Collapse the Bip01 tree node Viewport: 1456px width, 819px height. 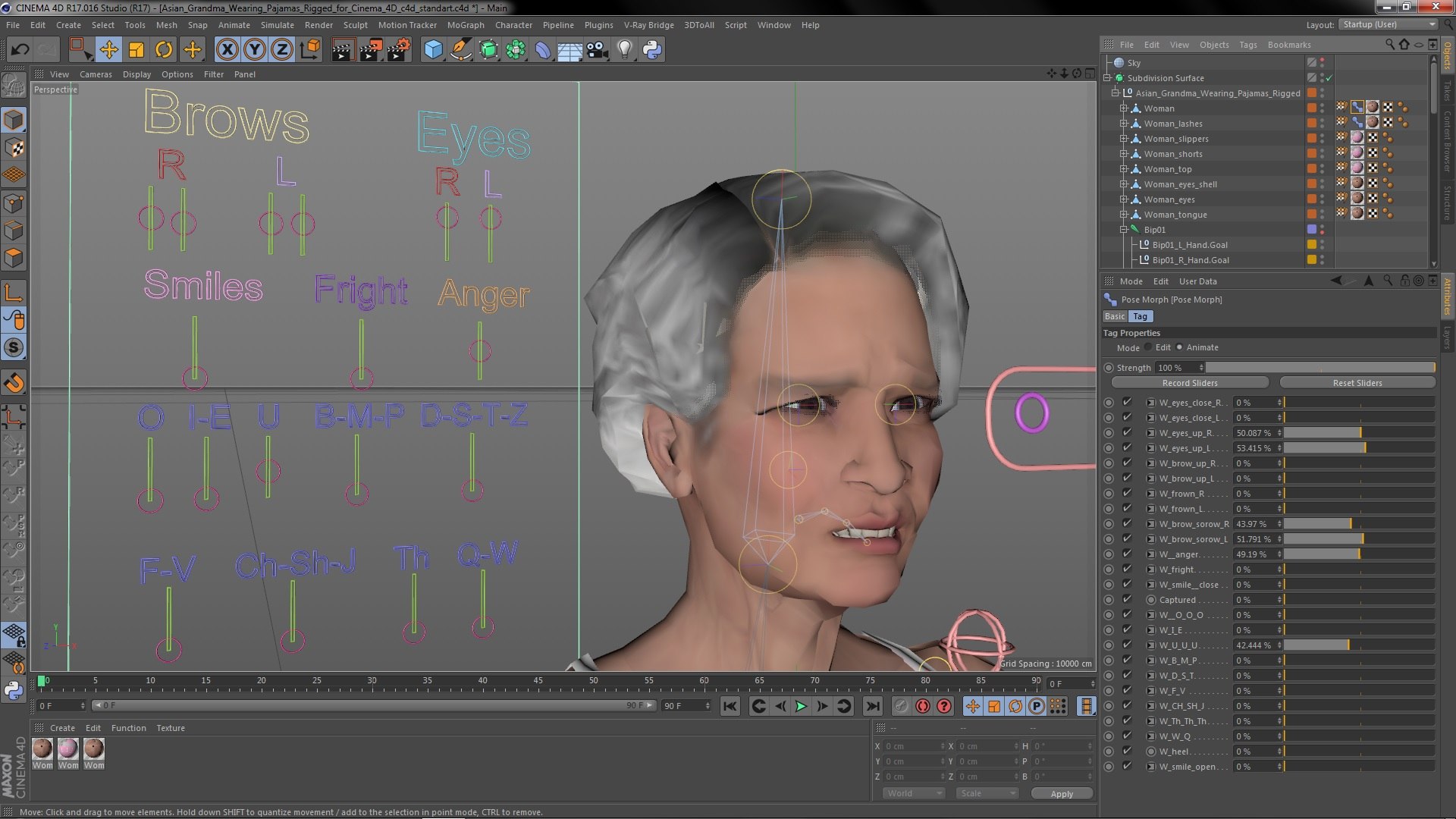[x=1124, y=230]
